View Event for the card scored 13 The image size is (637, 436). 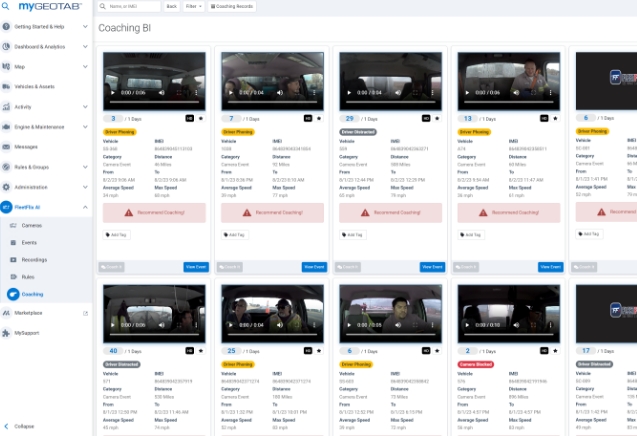point(550,267)
